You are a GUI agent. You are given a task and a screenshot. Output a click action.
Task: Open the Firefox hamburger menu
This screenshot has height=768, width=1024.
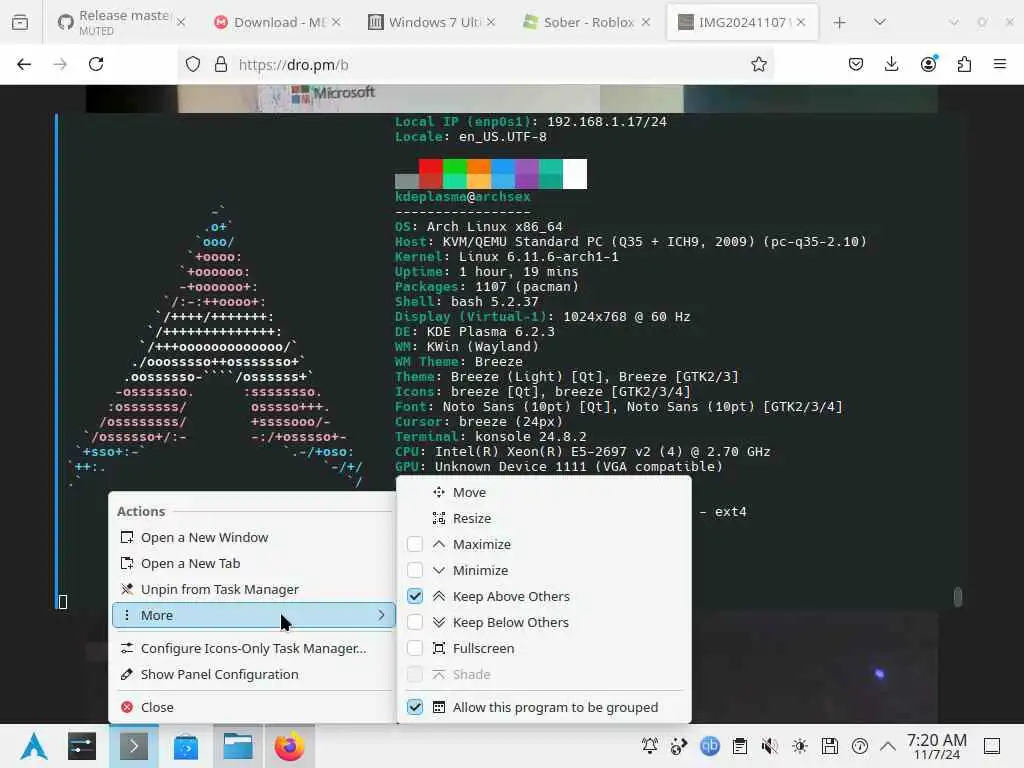(1000, 64)
